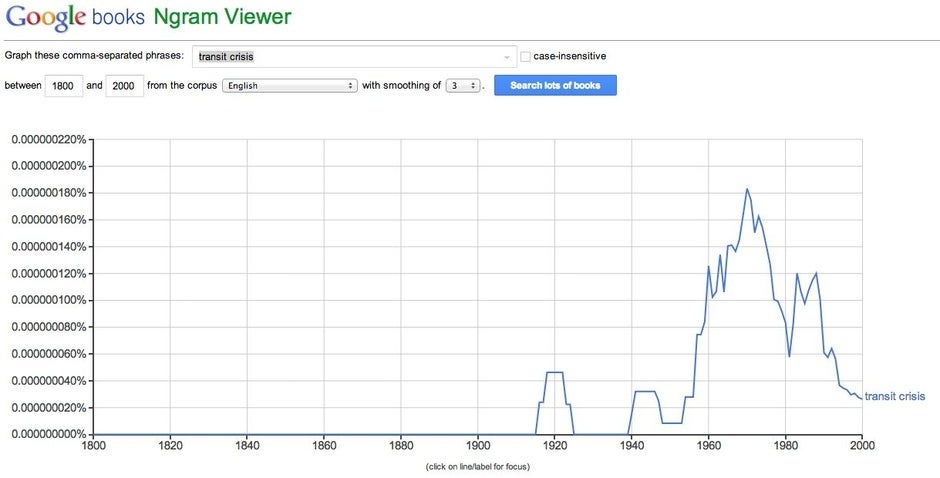This screenshot has height=478, width=940.
Task: Click the line plateau around 1943
Action: [644, 392]
